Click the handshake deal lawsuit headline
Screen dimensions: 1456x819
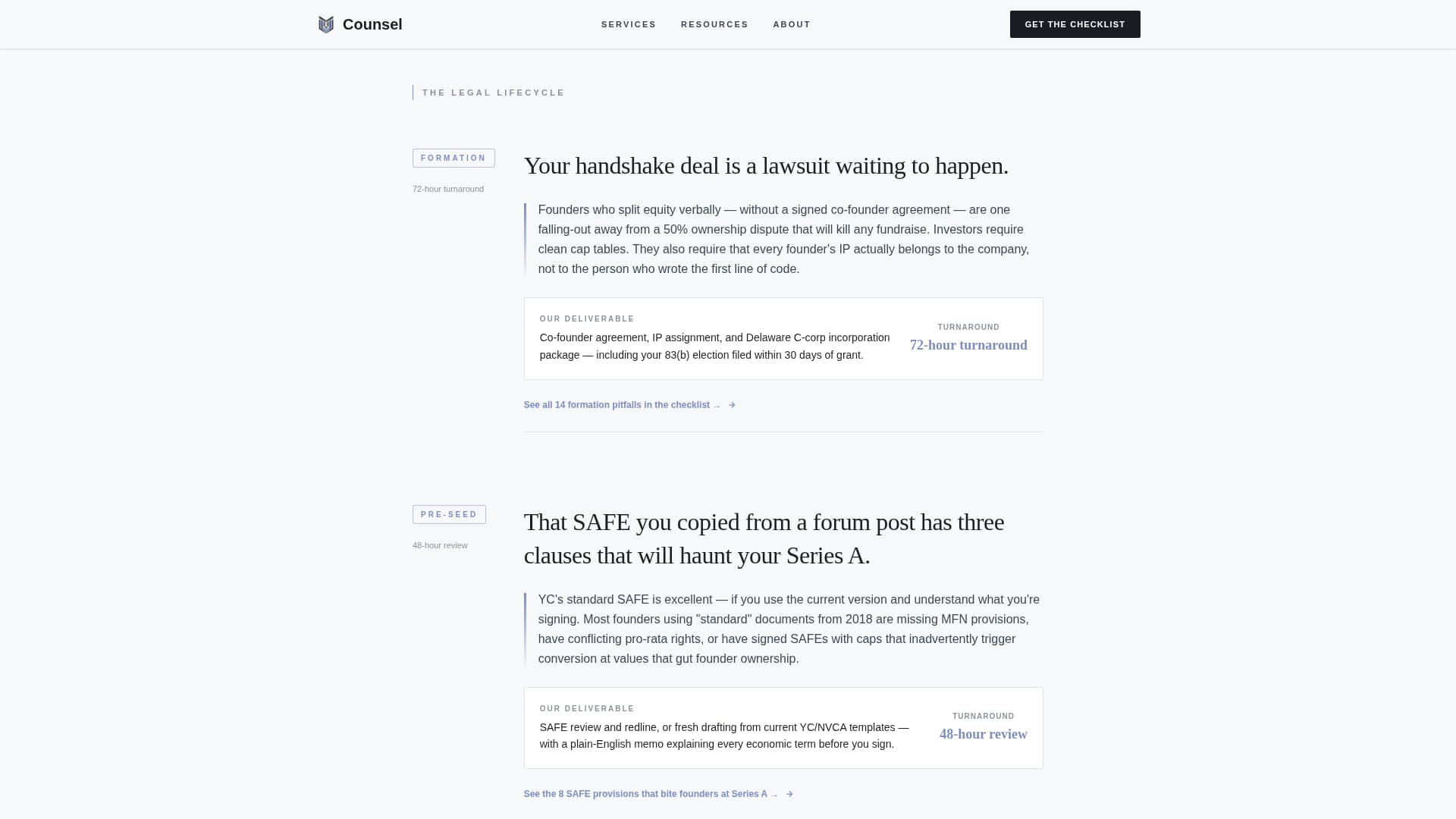767,165
